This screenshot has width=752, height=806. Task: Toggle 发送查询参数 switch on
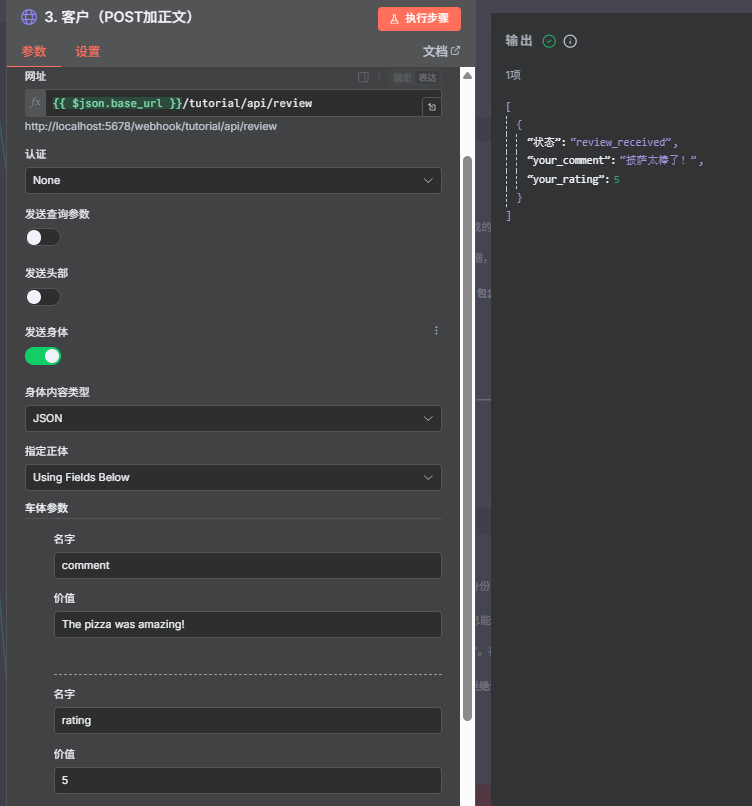click(43, 237)
